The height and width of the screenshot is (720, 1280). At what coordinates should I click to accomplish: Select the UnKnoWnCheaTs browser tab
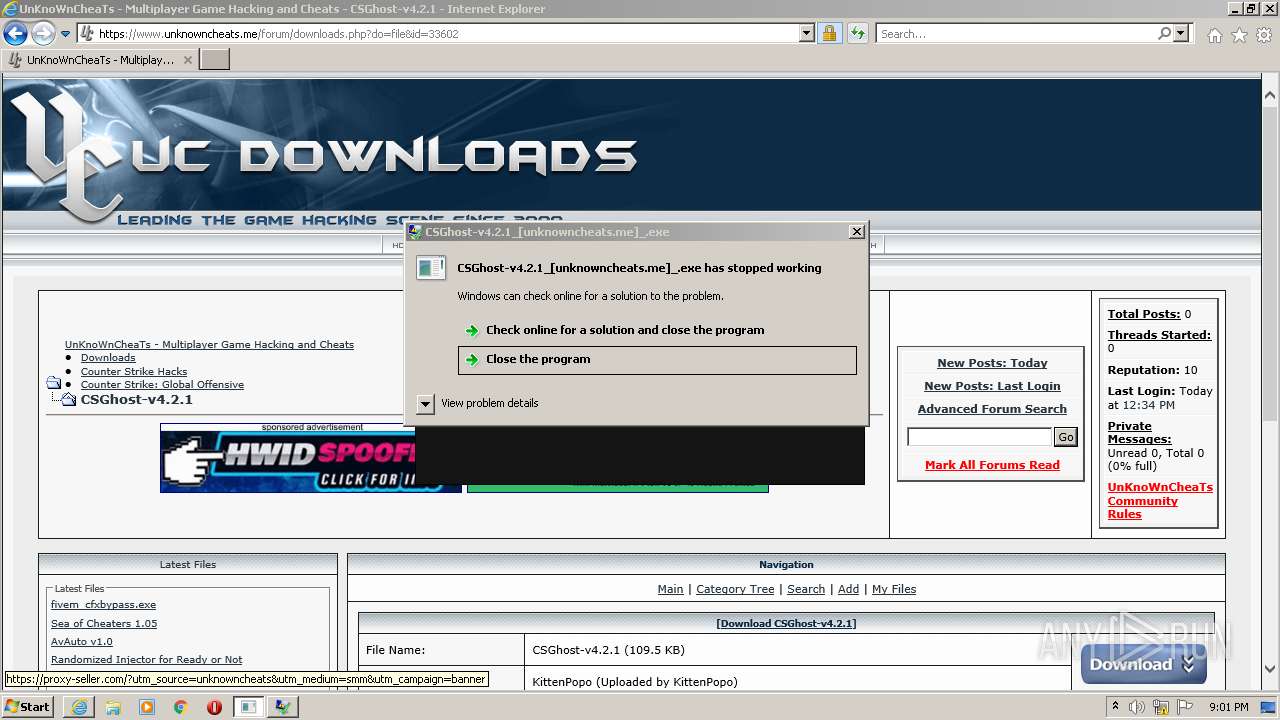(x=100, y=60)
